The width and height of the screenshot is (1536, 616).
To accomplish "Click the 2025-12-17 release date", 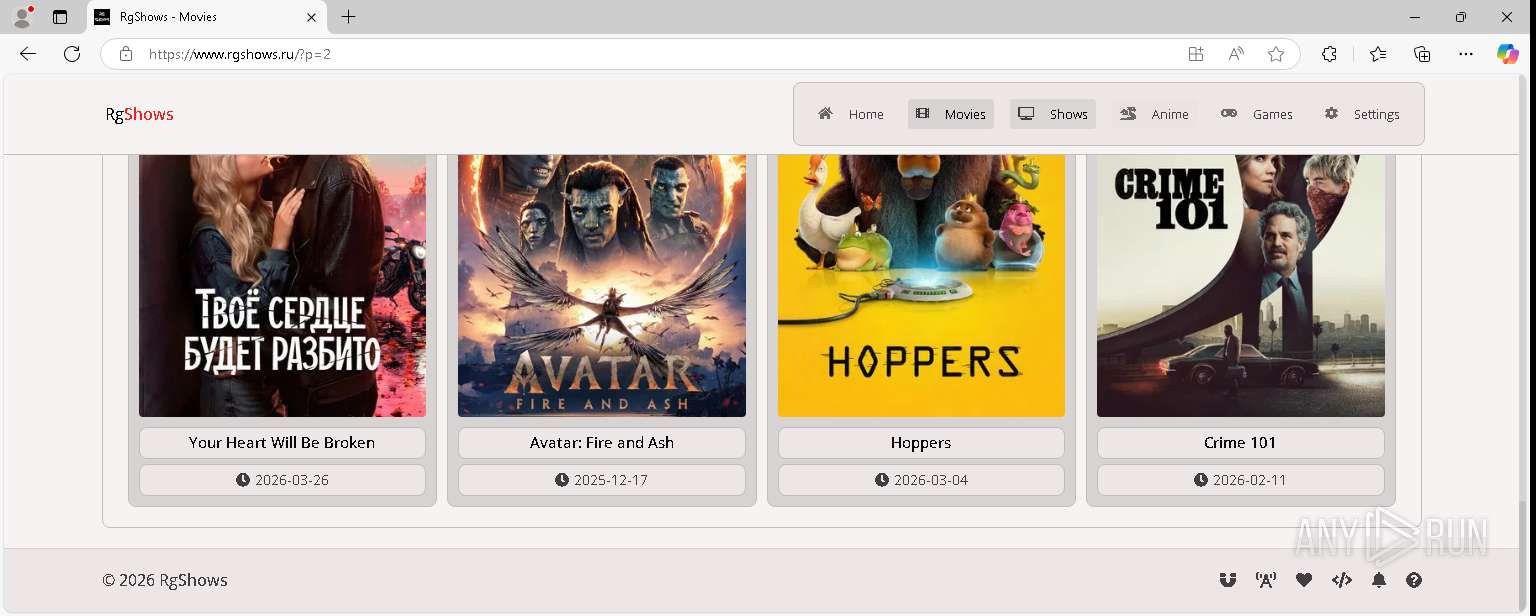I will click(602, 480).
